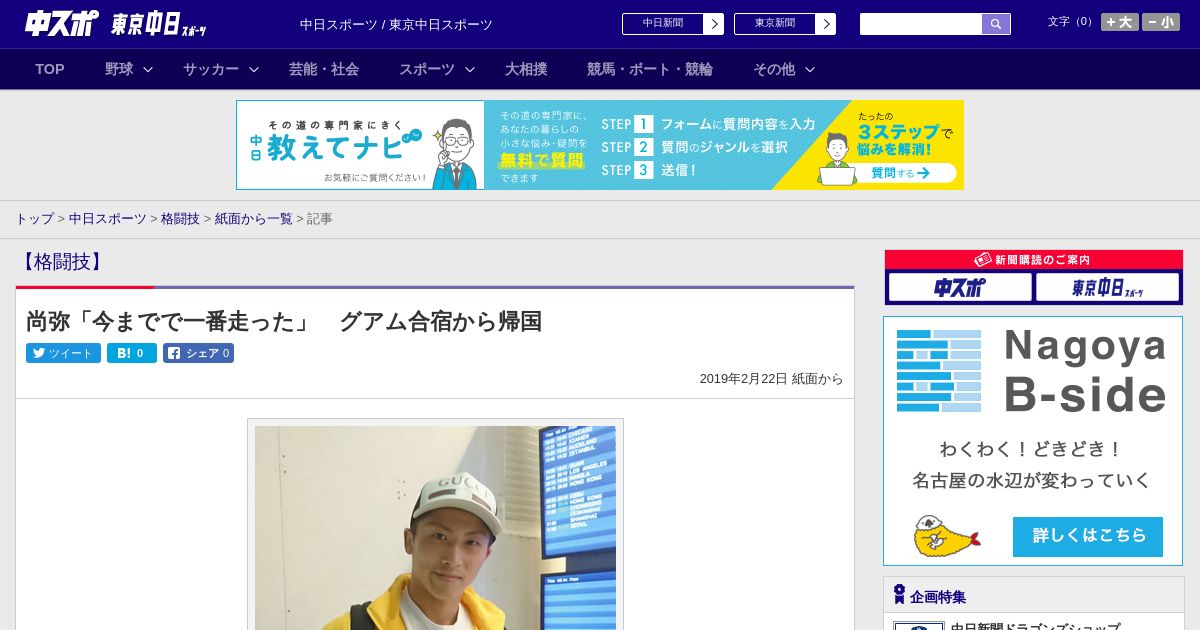The height and width of the screenshot is (630, 1200).
Task: Click the arrow beside 中日新聞
Action: point(714,24)
